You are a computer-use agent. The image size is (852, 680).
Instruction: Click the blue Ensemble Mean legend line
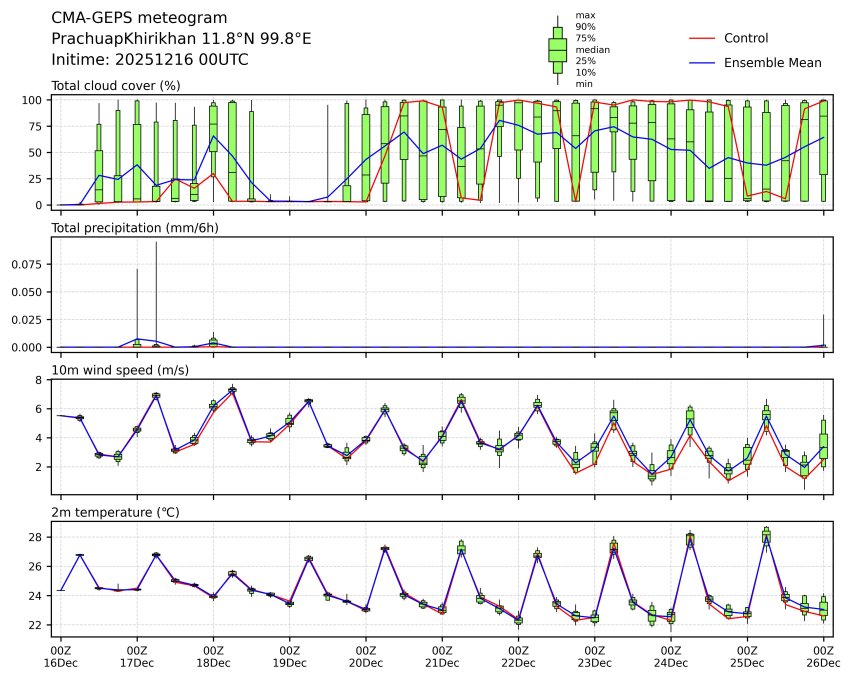[702, 63]
